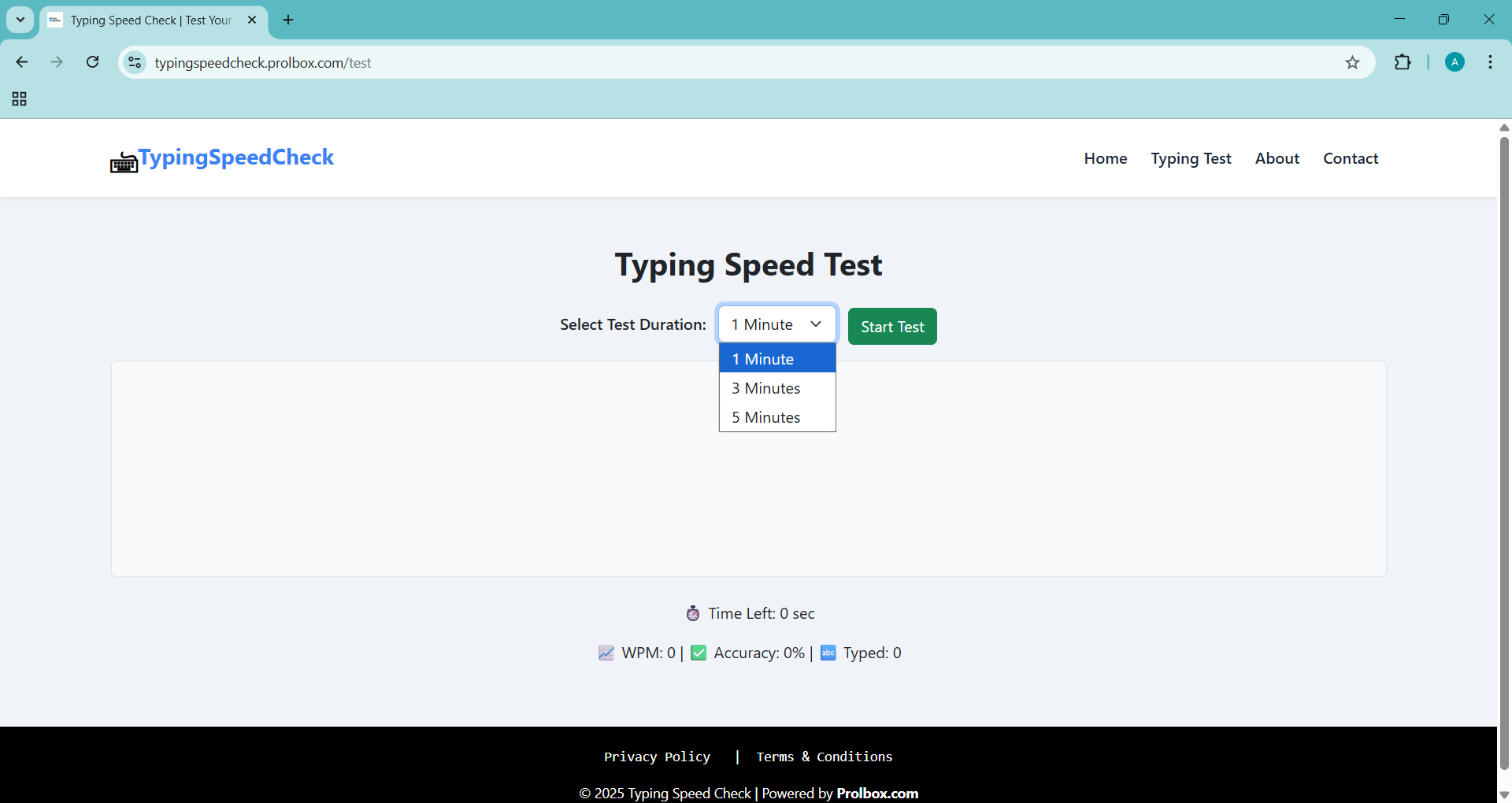
Task: Click the profile avatar icon
Action: (x=1455, y=63)
